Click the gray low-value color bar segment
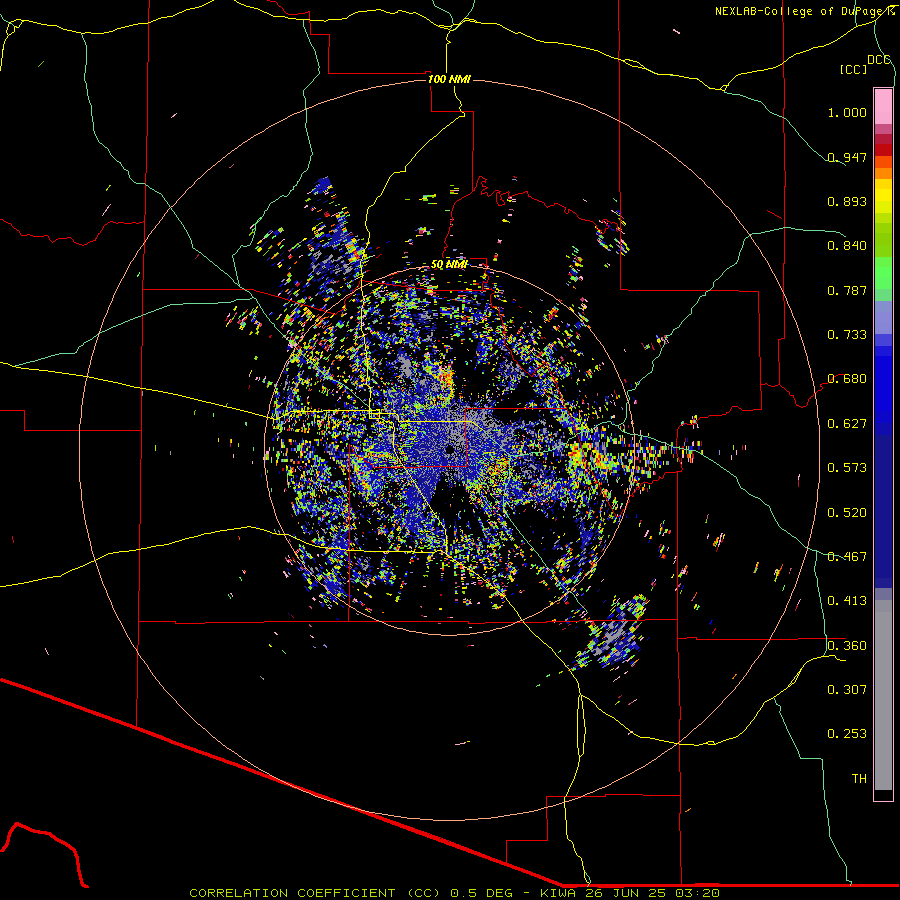Image resolution: width=900 pixels, height=900 pixels. point(883,695)
